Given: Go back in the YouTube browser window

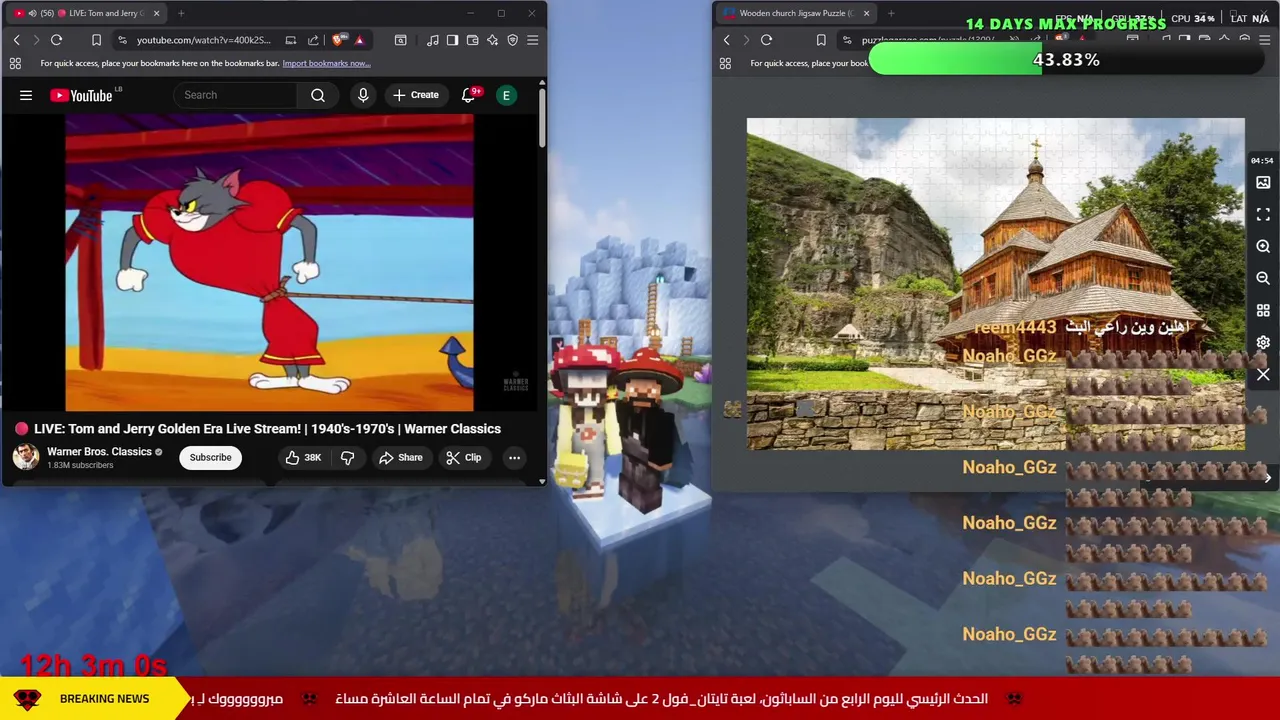Looking at the screenshot, I should click(16, 40).
